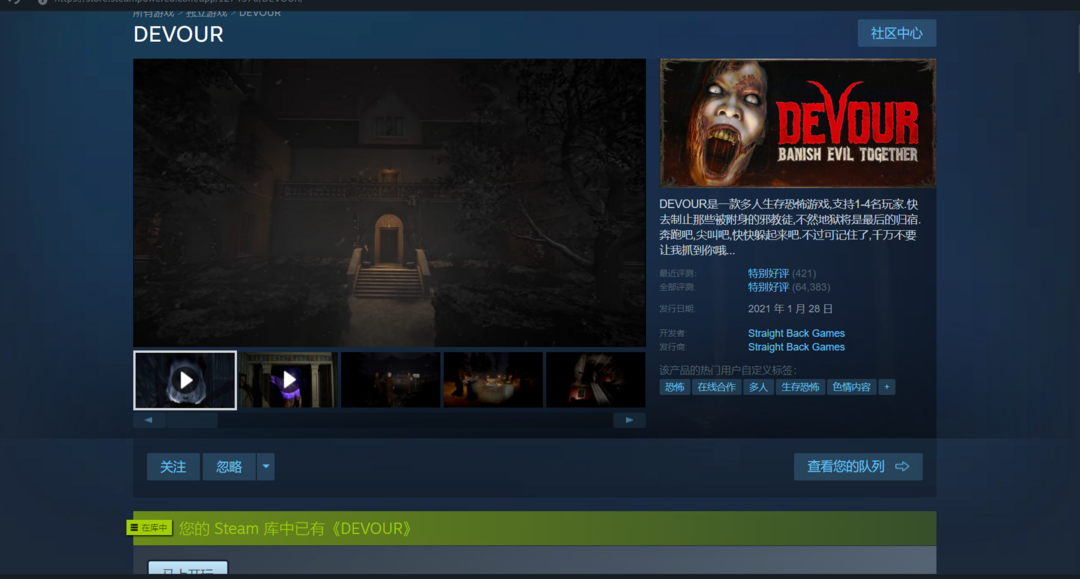
Task: Click the DEVOUR page title
Action: pyautogui.click(x=178, y=34)
